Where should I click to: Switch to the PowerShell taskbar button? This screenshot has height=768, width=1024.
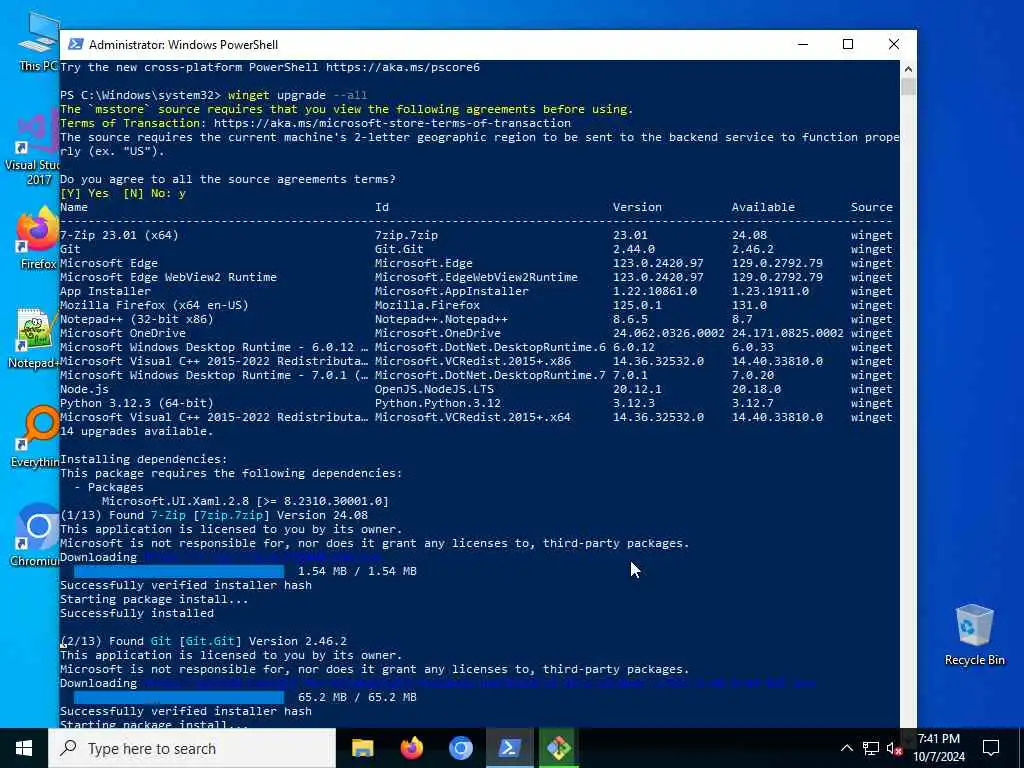click(x=509, y=748)
